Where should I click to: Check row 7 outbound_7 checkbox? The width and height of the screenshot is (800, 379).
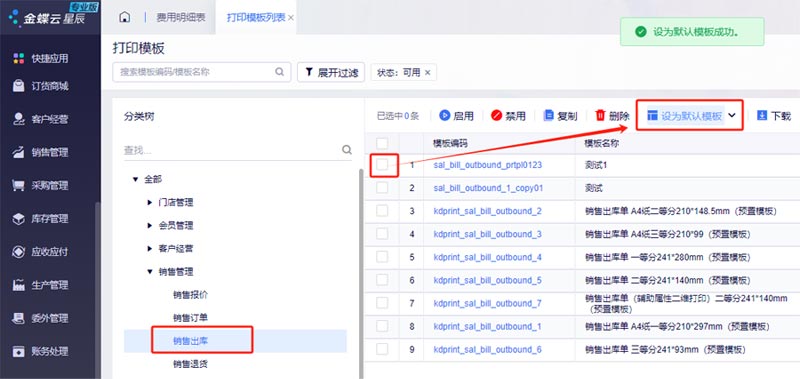382,303
